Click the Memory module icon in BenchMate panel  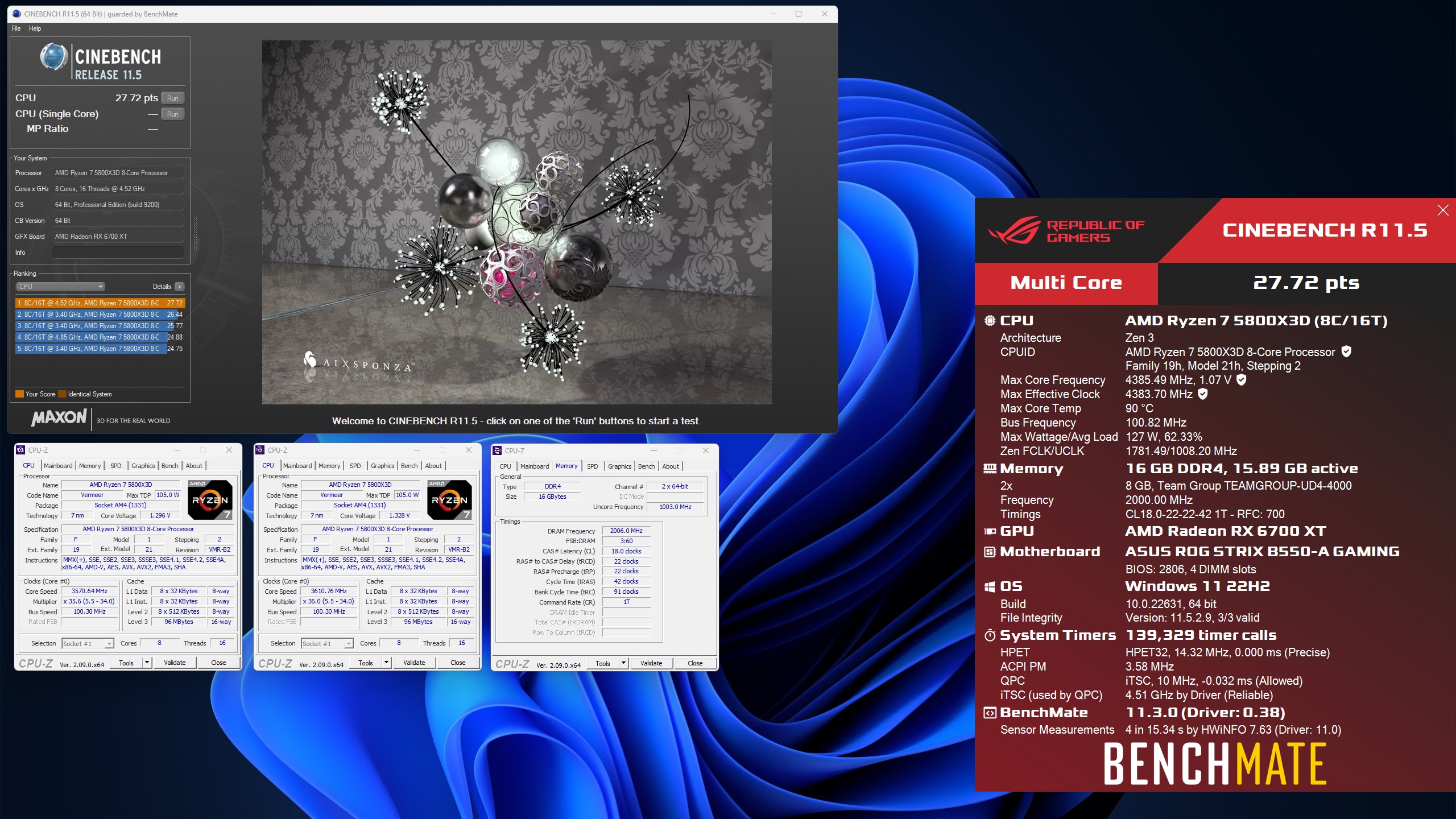(990, 469)
